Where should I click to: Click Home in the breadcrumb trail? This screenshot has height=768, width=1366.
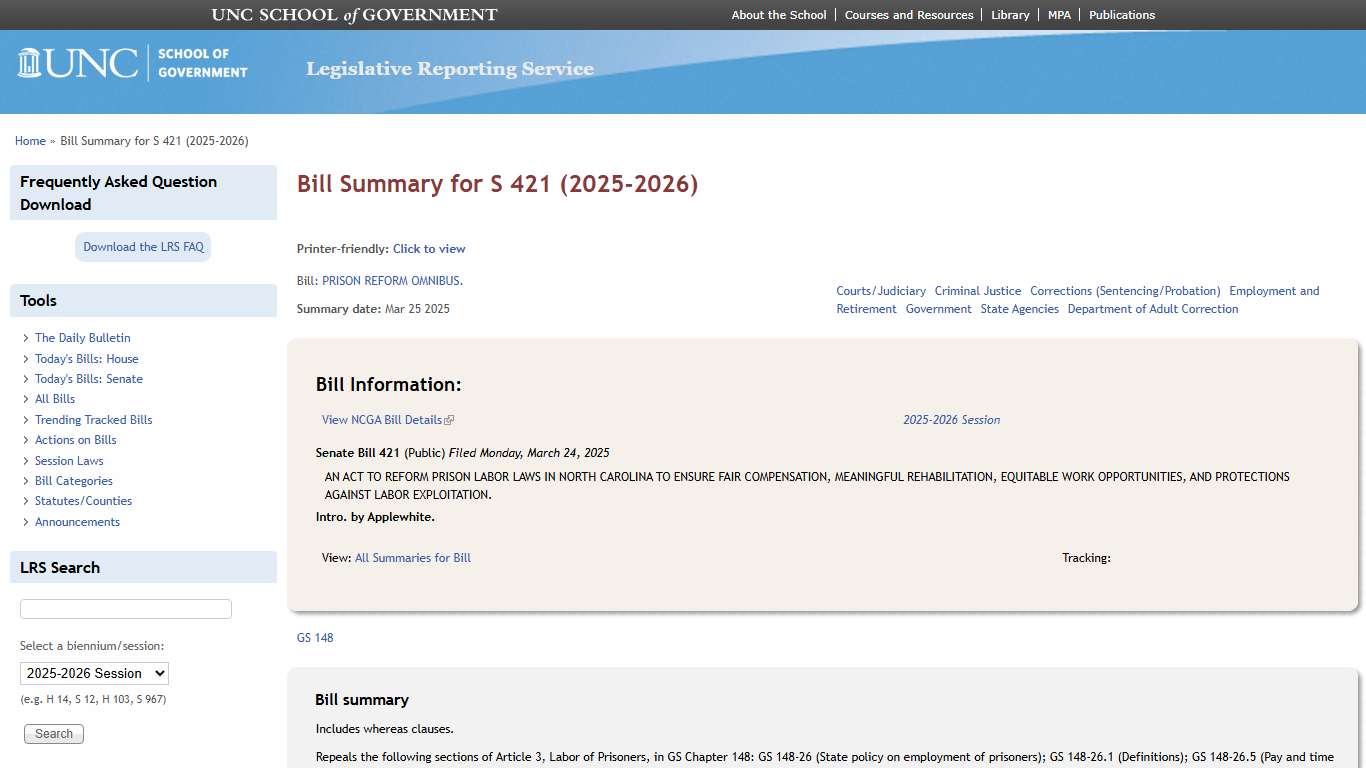[x=30, y=141]
